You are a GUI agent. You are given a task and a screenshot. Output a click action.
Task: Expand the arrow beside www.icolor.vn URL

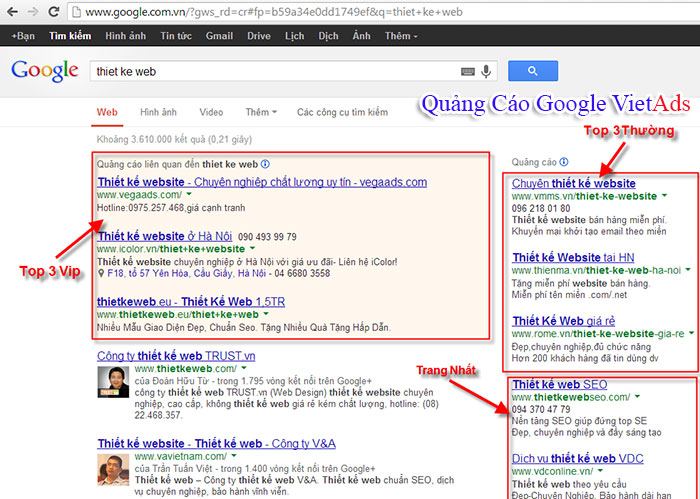(x=252, y=248)
